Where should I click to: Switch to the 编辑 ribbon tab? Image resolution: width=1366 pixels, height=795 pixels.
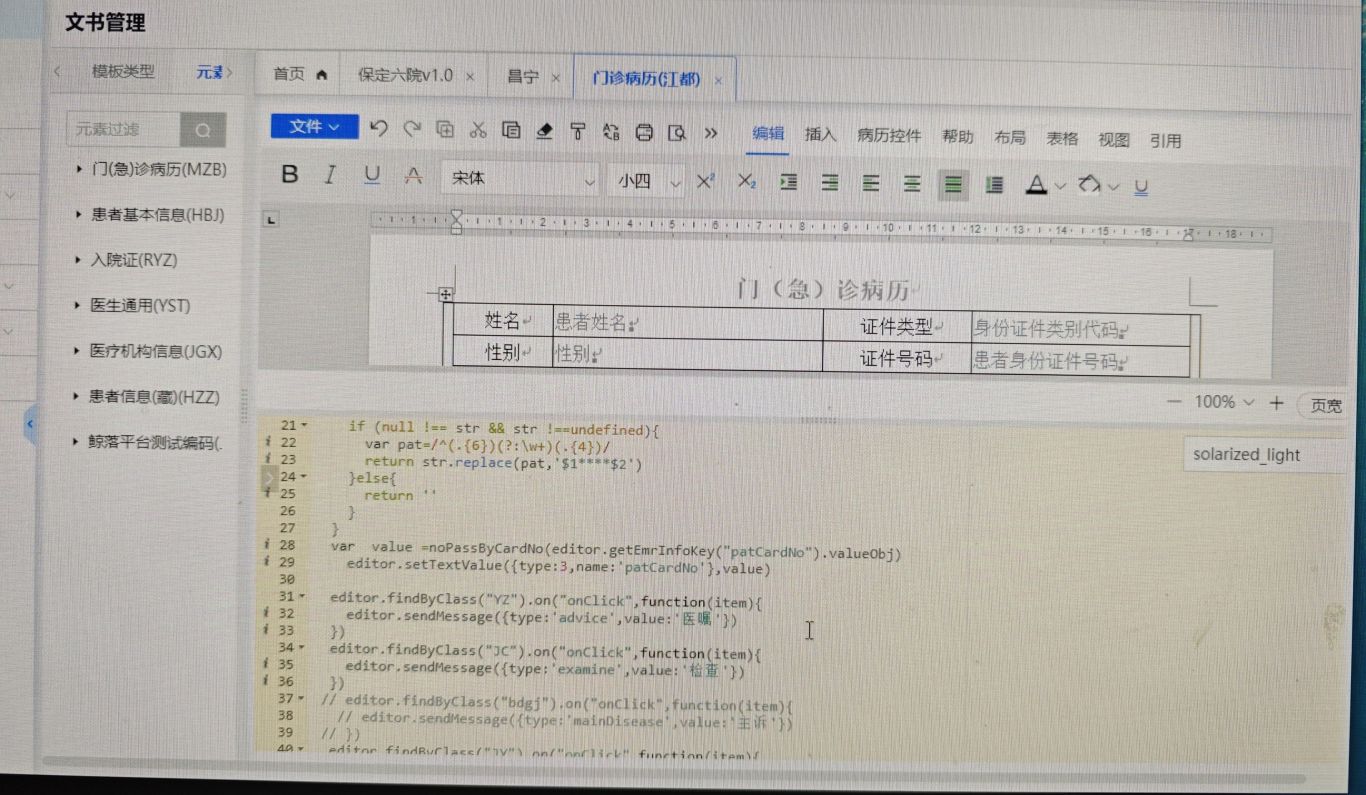(768, 134)
